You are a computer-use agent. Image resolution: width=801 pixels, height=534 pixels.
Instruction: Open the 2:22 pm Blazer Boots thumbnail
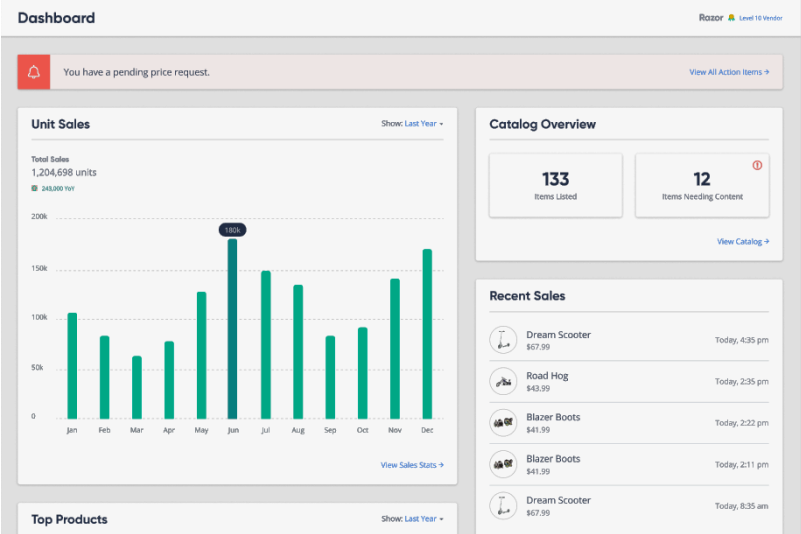click(x=503, y=423)
